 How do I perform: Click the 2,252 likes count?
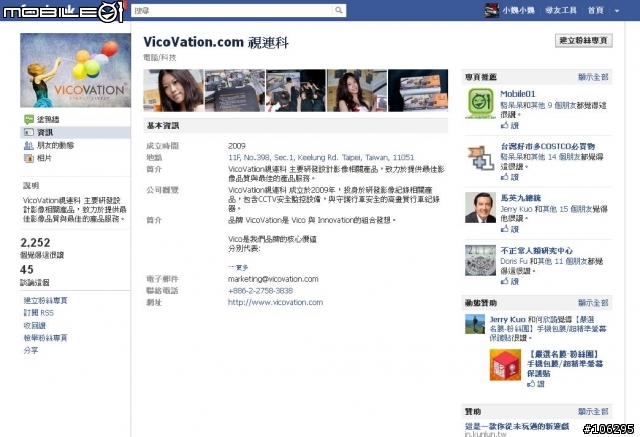tap(36, 243)
